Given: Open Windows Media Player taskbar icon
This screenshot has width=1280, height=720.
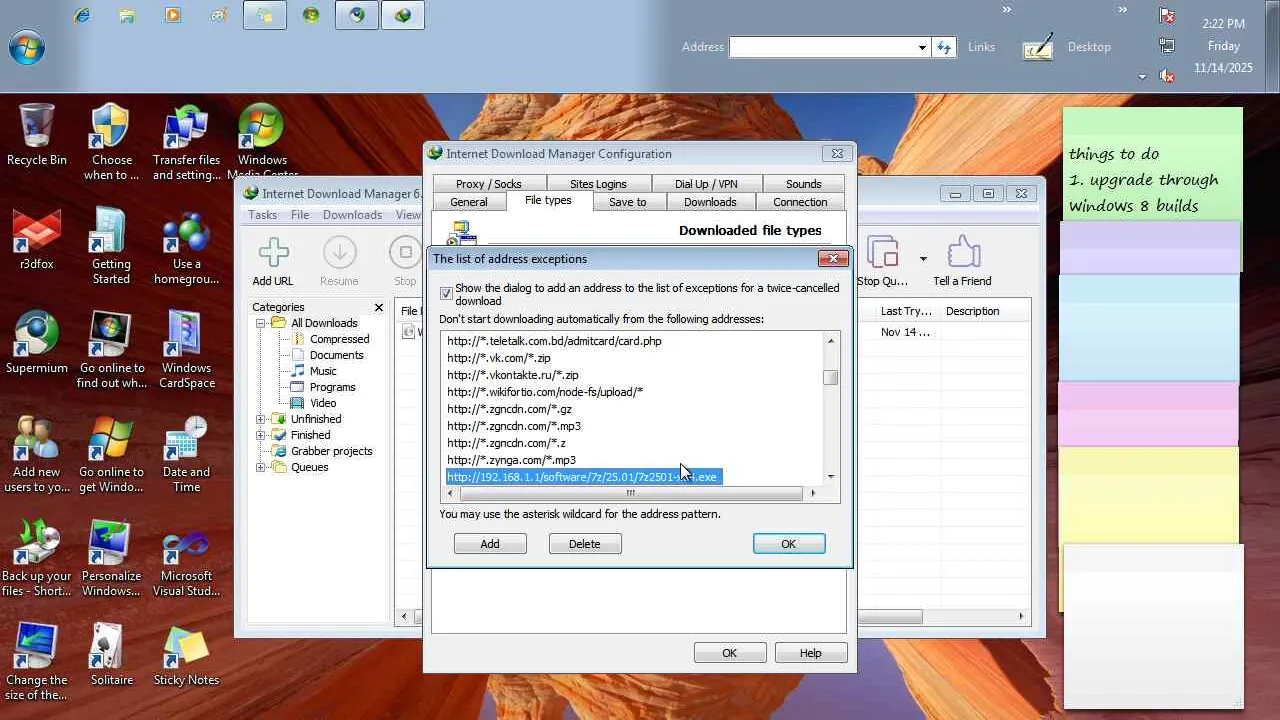Looking at the screenshot, I should [x=173, y=15].
